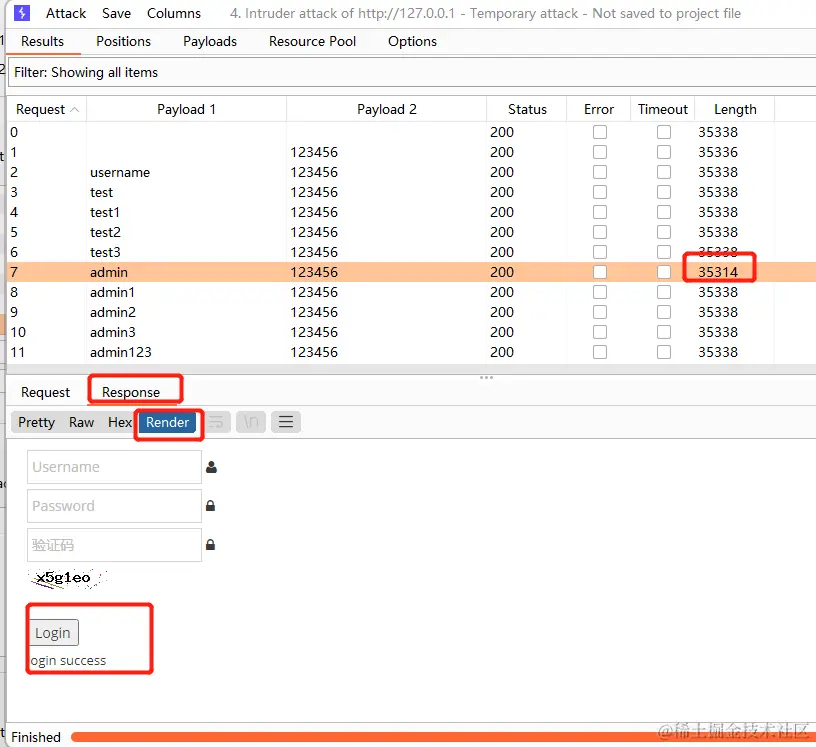Toggle Timeout checkbox in admin row

(664, 272)
